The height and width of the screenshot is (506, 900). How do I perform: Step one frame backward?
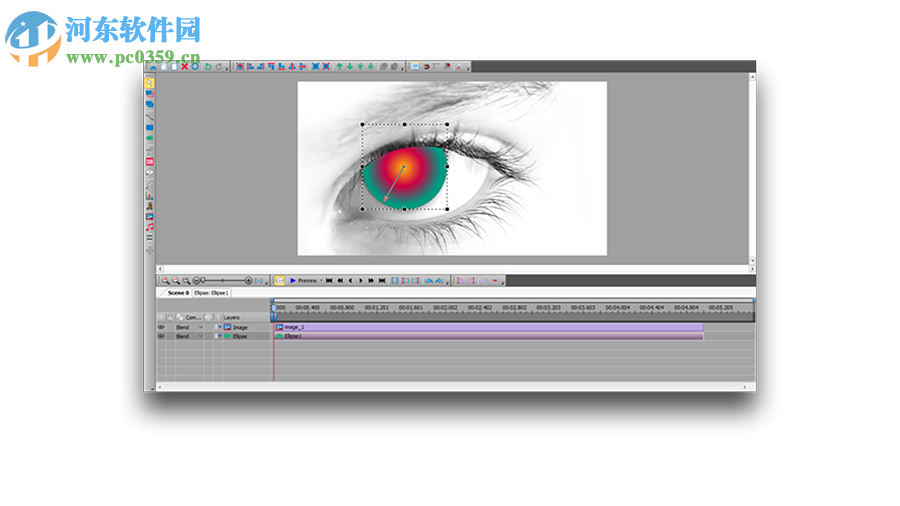[350, 281]
